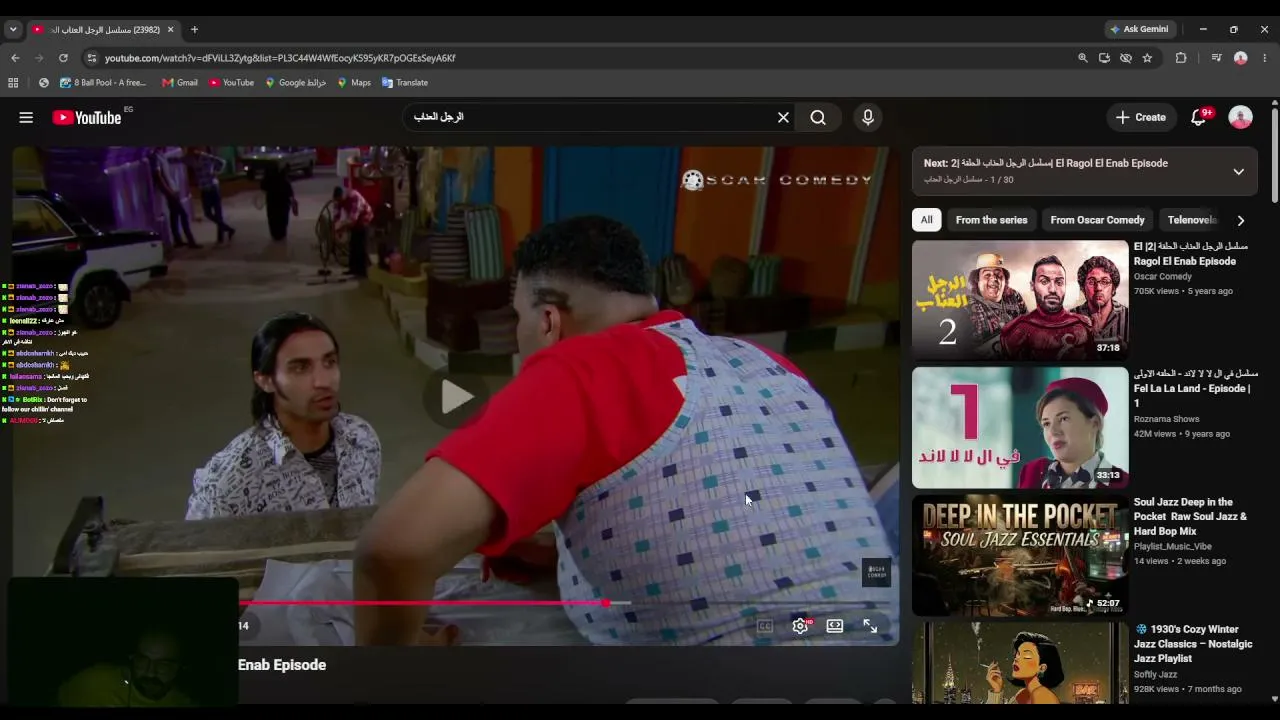Click the eye-slash icon in address bar
Viewport: 1280px width, 720px height.
coord(1126,58)
